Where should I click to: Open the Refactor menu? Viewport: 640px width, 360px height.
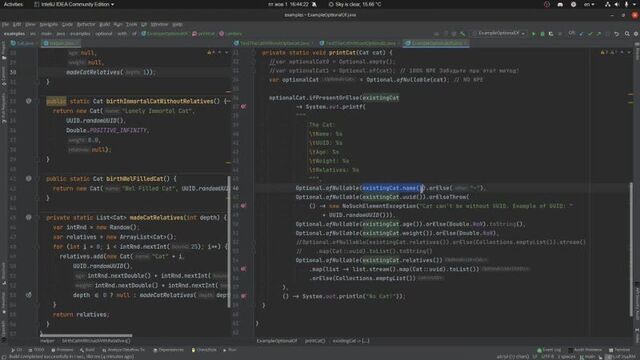[x=86, y=24]
